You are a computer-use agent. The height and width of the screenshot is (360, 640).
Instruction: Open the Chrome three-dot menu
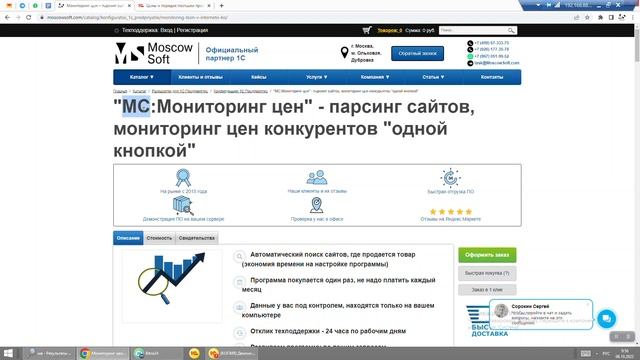click(633, 18)
